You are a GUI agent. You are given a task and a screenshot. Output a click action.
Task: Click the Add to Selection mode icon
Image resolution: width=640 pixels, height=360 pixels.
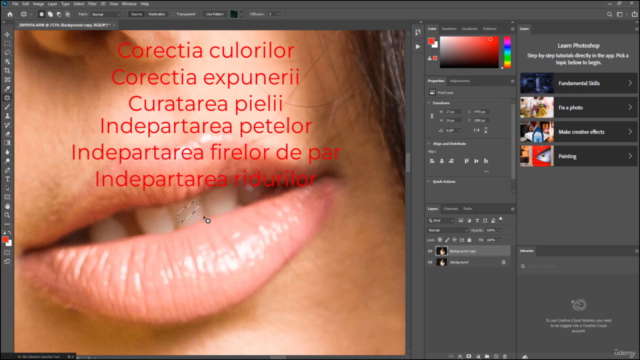click(50, 14)
